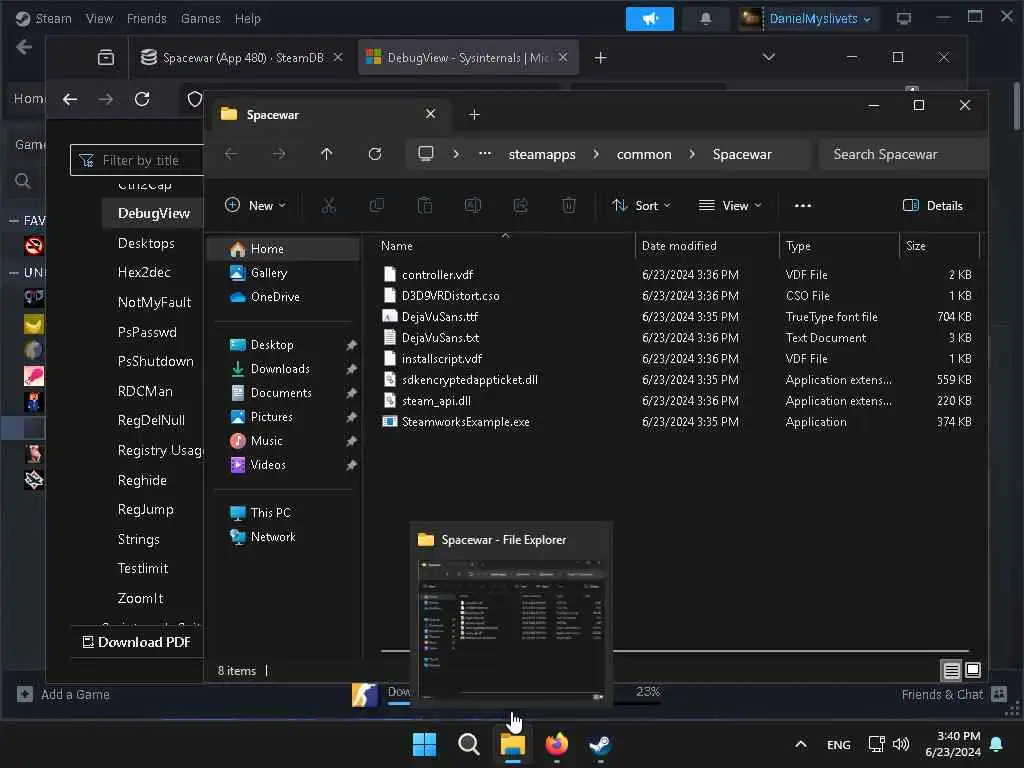
Task: Click Filter by title input box
Action: tap(138, 160)
